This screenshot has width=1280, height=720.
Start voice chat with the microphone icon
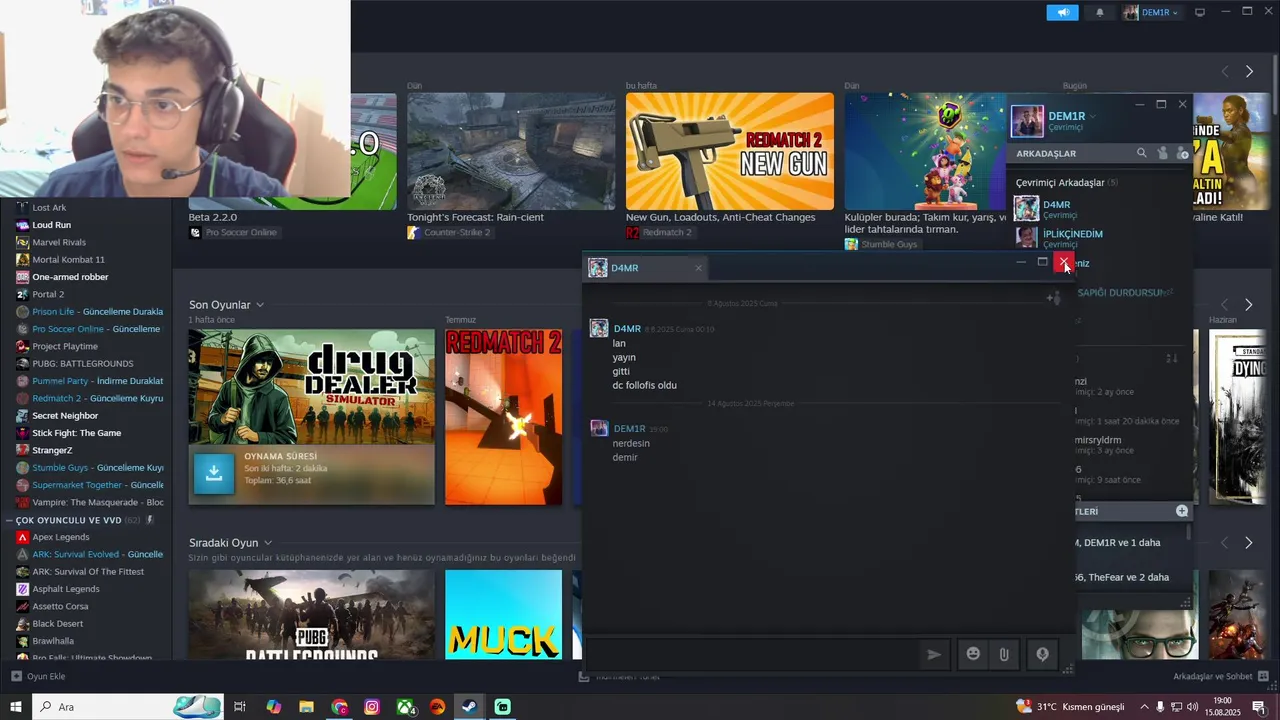coord(1042,654)
